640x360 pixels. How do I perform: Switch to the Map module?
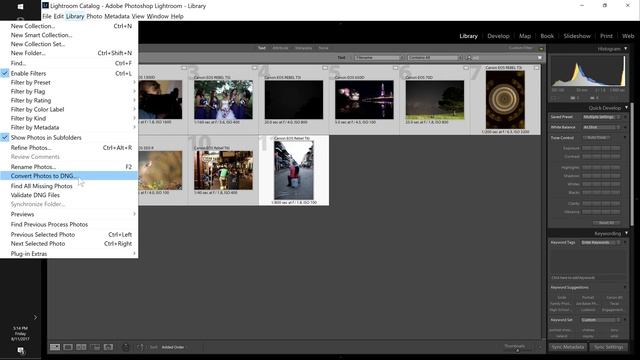(x=525, y=36)
